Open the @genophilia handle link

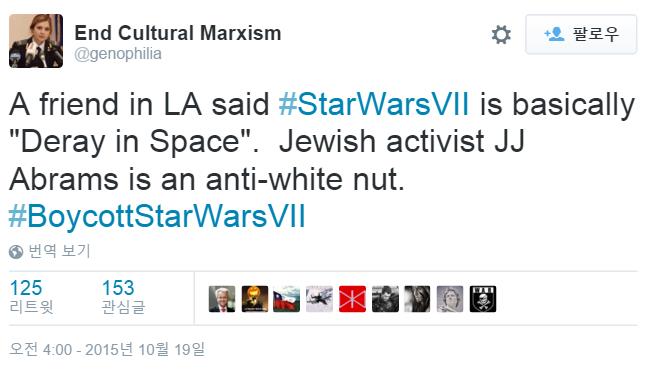pyautogui.click(x=118, y=54)
